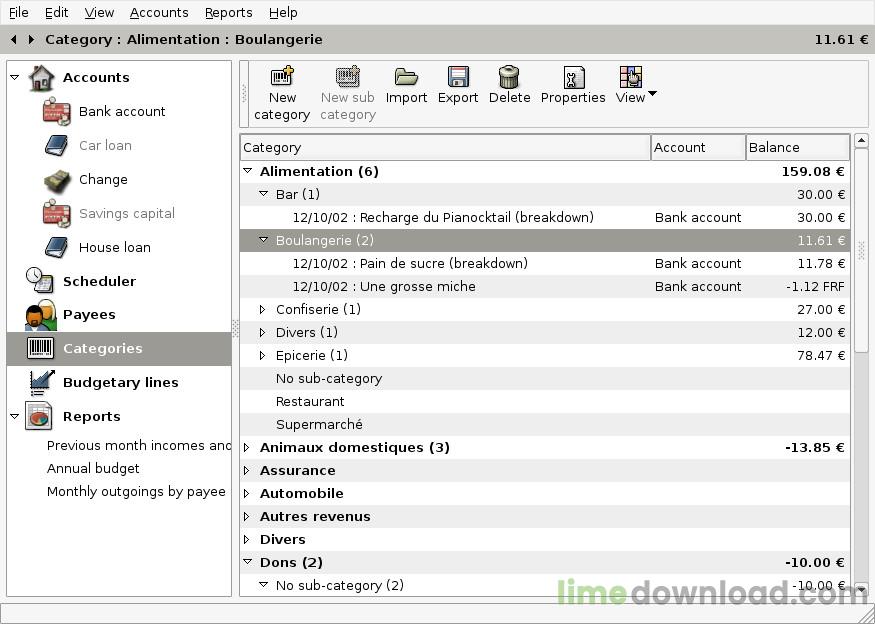Click the Reports pie chart icon
The height and width of the screenshot is (624, 875).
[x=39, y=416]
